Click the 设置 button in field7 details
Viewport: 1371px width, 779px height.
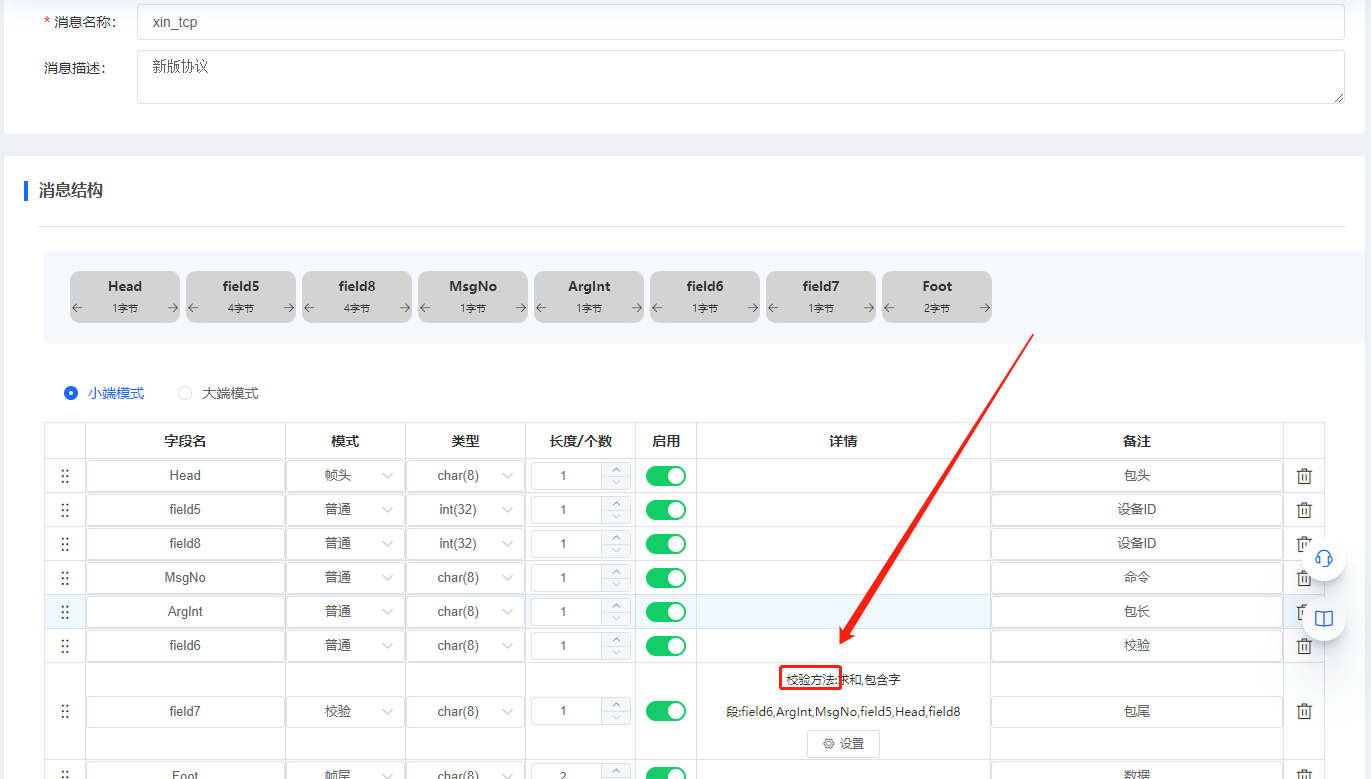843,744
